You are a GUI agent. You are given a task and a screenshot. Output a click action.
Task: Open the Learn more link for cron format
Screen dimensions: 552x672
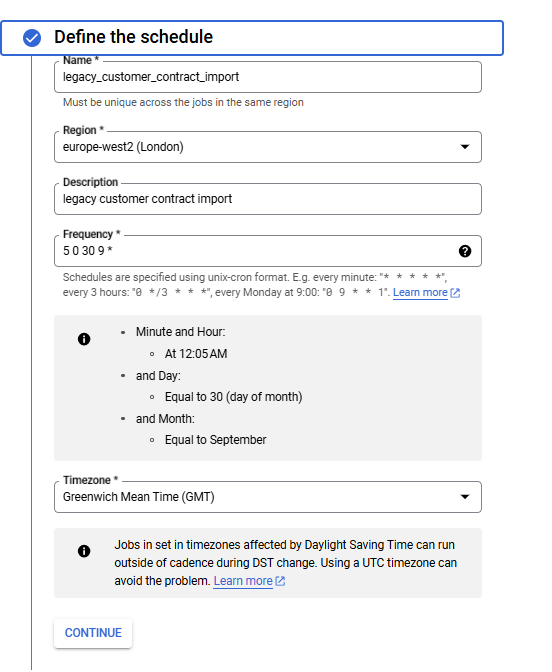click(x=420, y=293)
